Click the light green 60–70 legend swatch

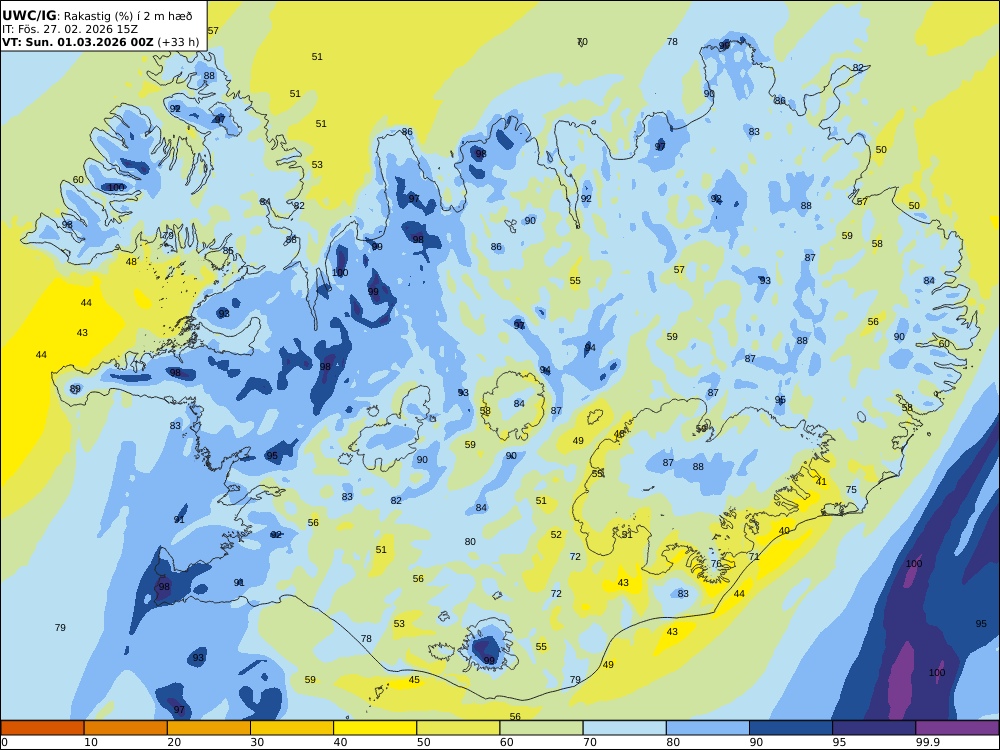coord(541,728)
